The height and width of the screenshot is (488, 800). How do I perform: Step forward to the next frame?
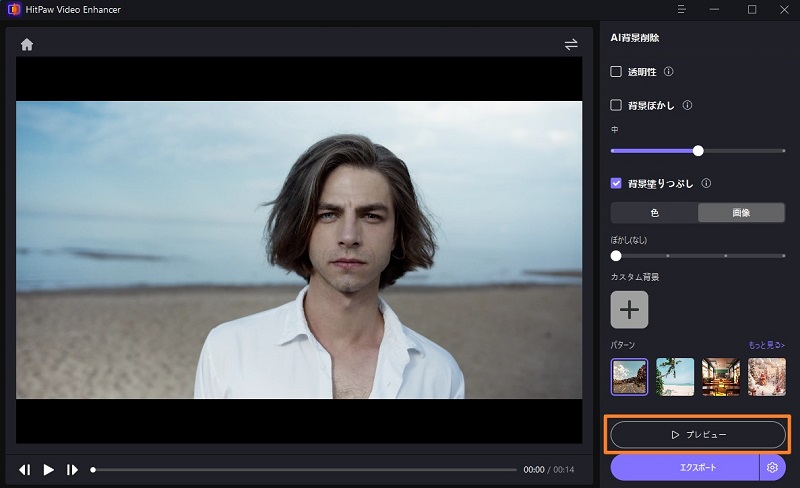72,469
